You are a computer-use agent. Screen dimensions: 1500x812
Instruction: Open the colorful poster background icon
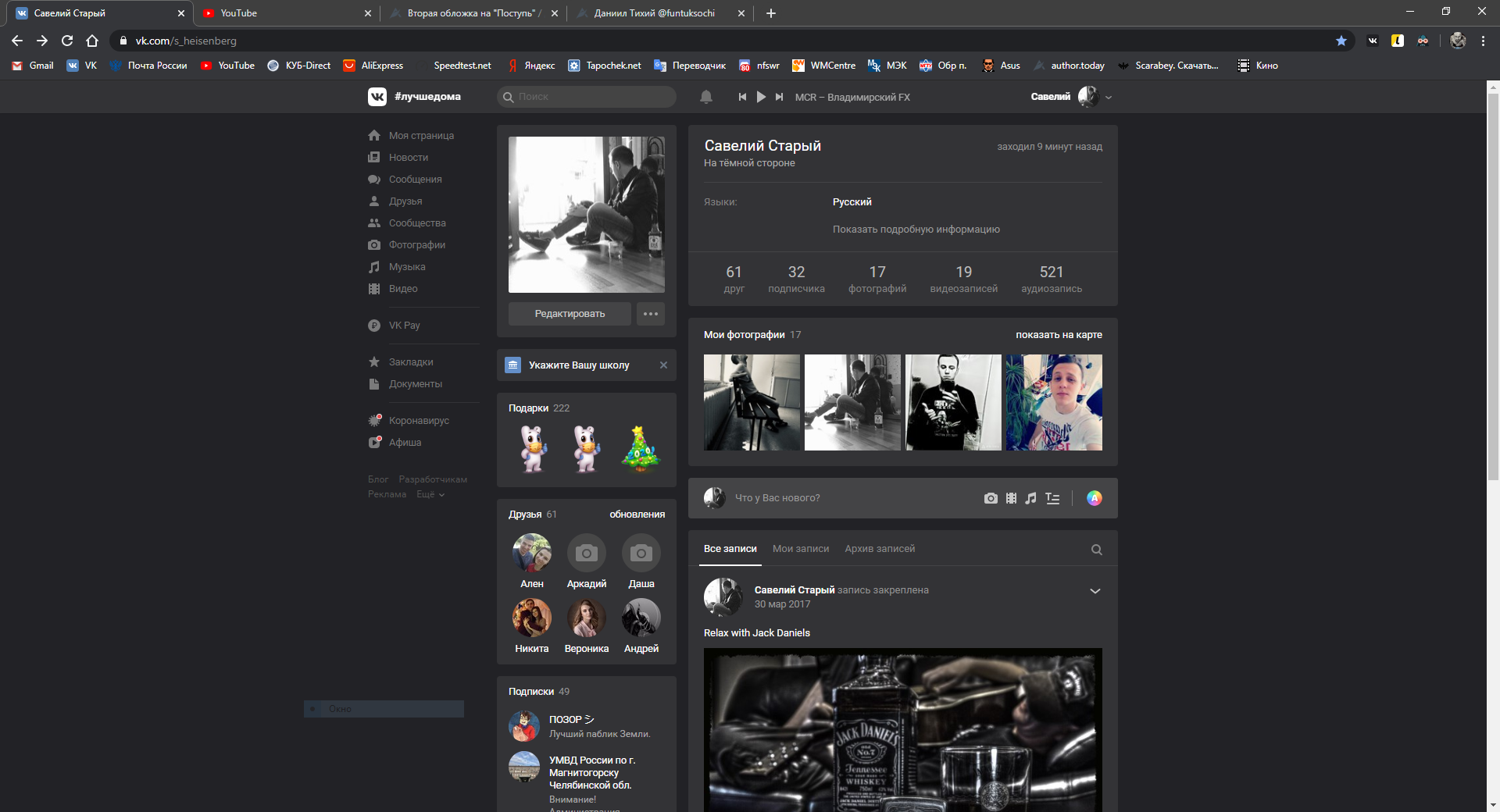point(1094,498)
